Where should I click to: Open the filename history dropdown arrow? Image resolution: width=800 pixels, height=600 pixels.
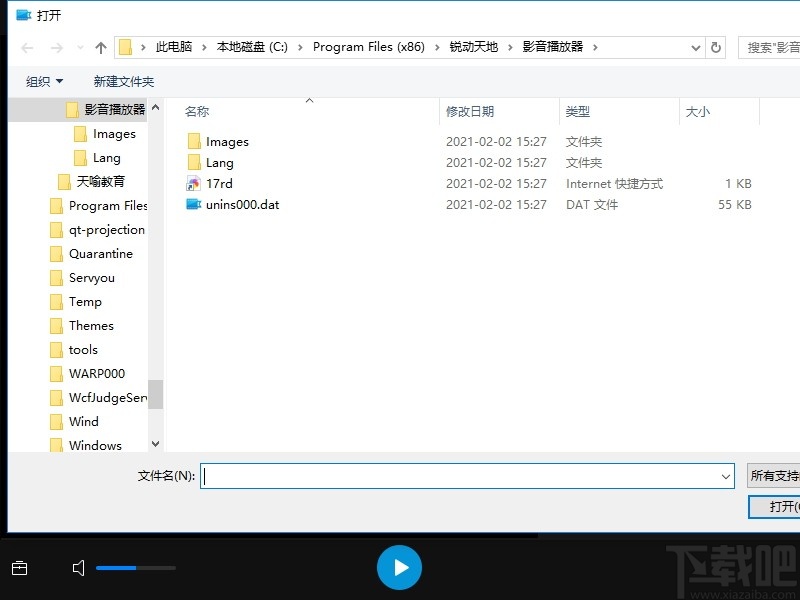click(x=727, y=475)
